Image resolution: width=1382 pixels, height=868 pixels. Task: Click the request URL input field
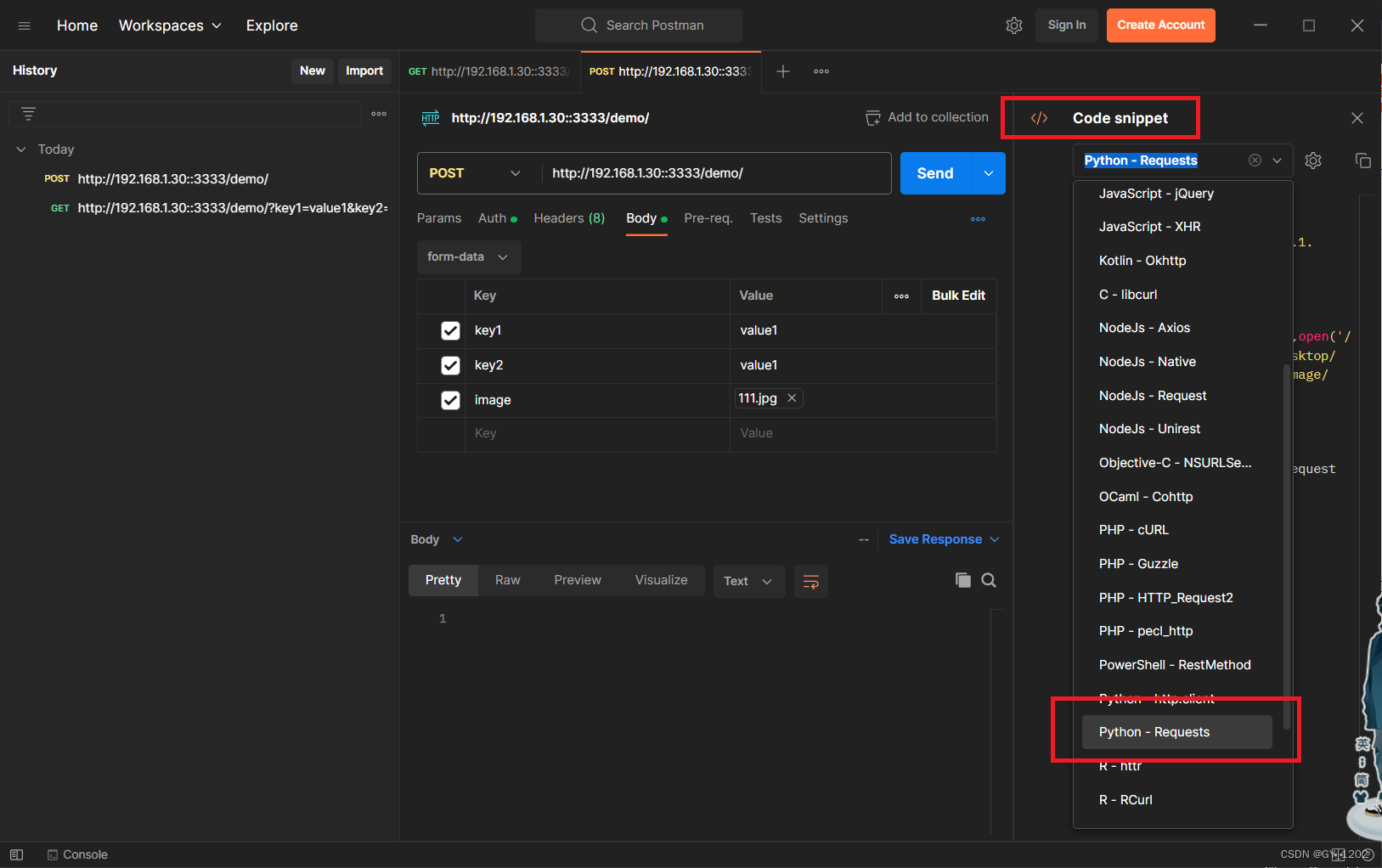[x=716, y=173]
